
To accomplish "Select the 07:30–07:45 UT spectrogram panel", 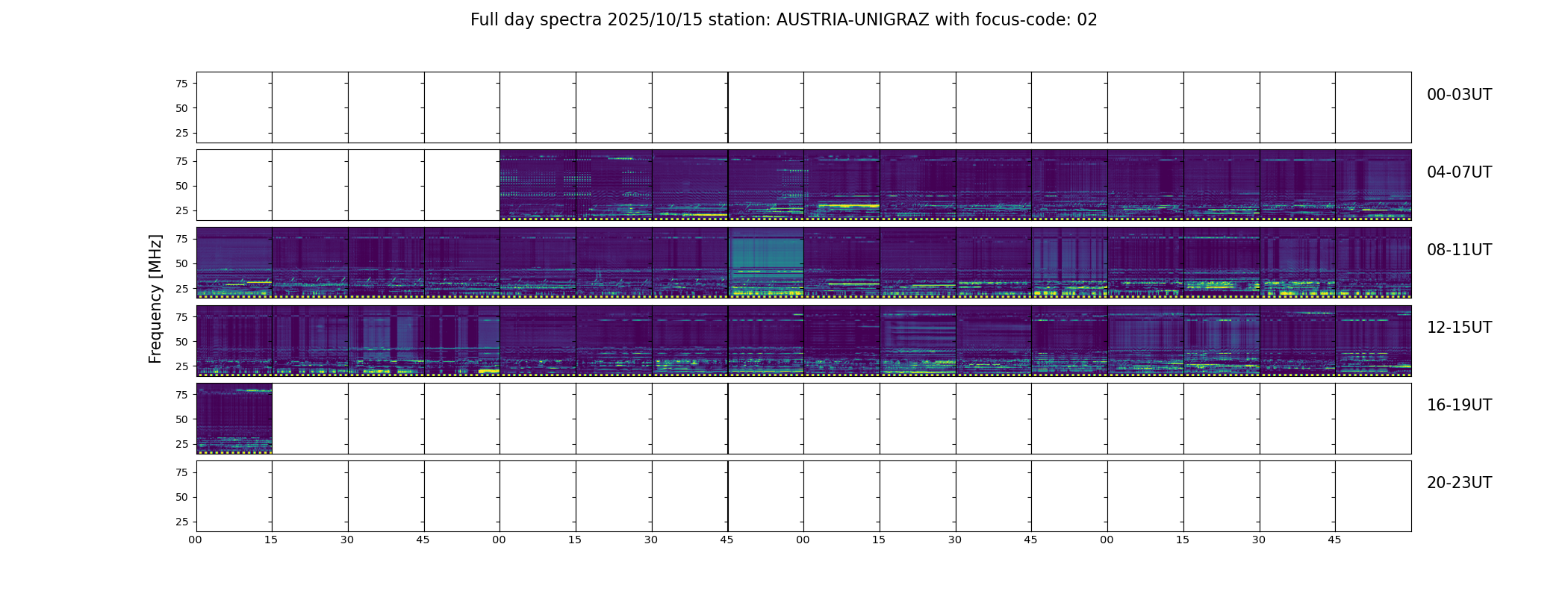I will (1298, 185).
